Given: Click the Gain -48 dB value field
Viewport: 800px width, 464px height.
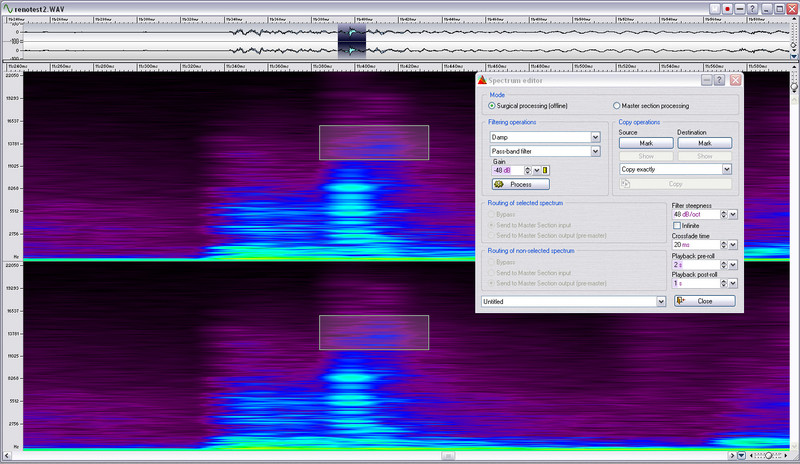Looking at the screenshot, I should pos(508,170).
